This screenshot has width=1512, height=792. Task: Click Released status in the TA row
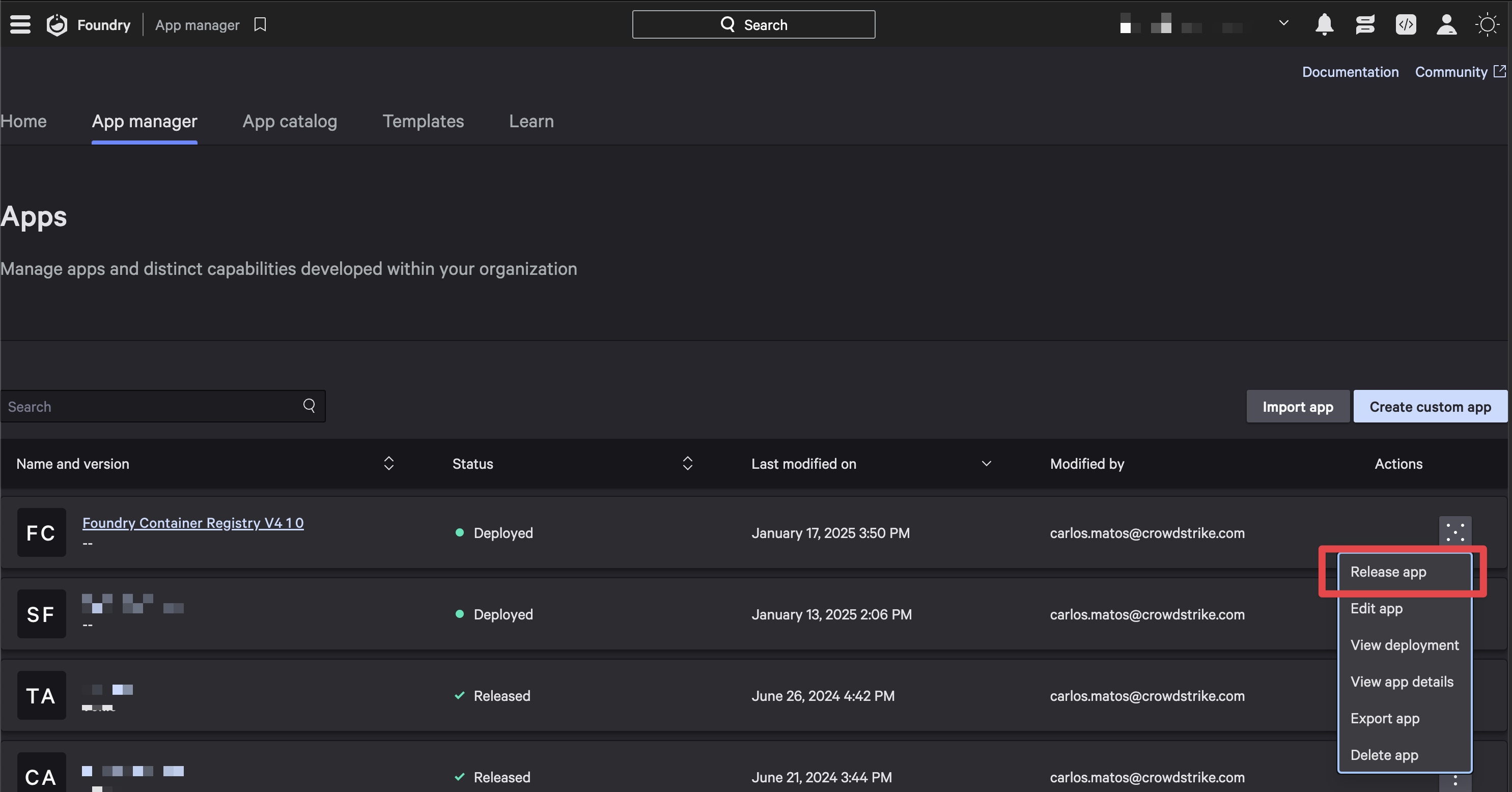(492, 696)
